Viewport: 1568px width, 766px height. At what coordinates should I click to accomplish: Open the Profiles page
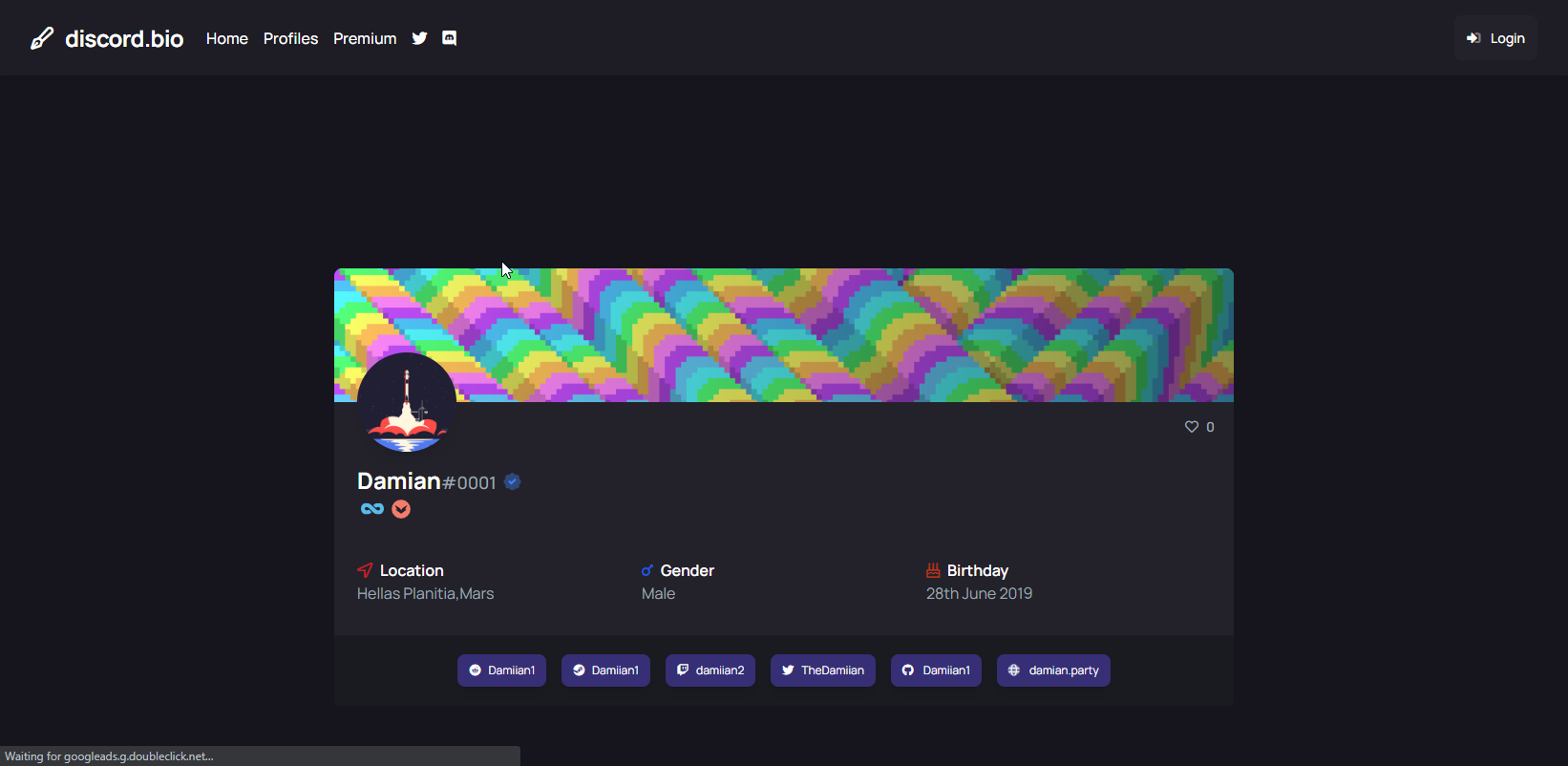pyautogui.click(x=290, y=38)
